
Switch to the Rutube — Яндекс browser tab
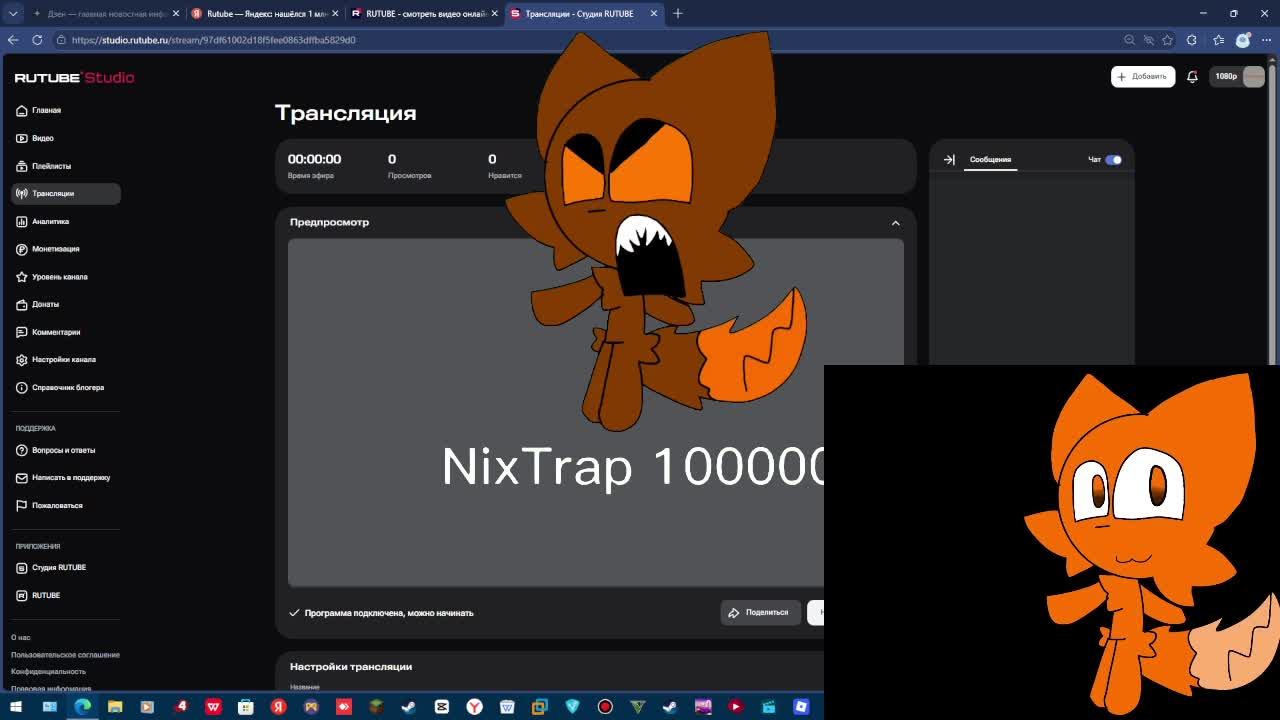[x=265, y=14]
